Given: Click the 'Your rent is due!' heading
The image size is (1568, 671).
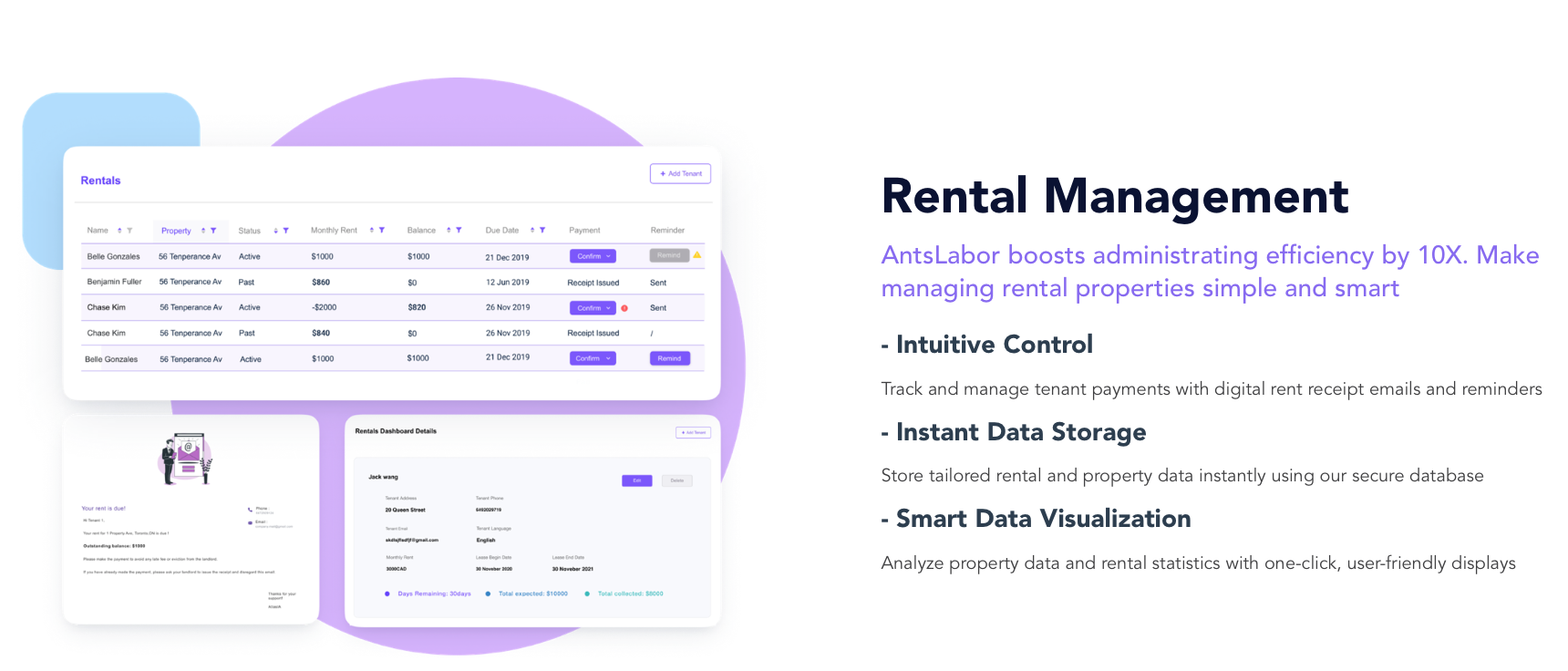Looking at the screenshot, I should click(104, 508).
